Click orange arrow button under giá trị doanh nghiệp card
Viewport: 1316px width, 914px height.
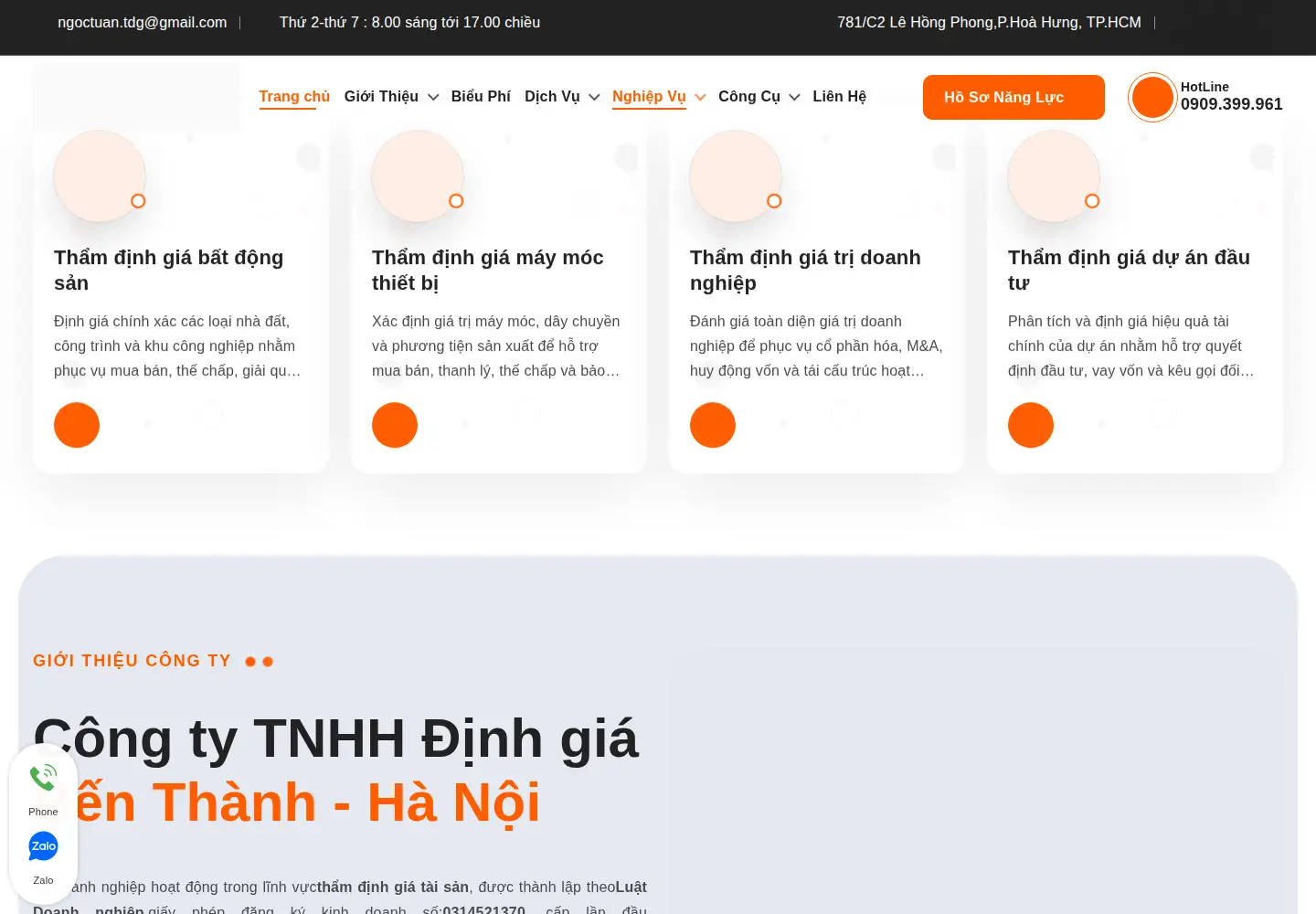pos(713,425)
